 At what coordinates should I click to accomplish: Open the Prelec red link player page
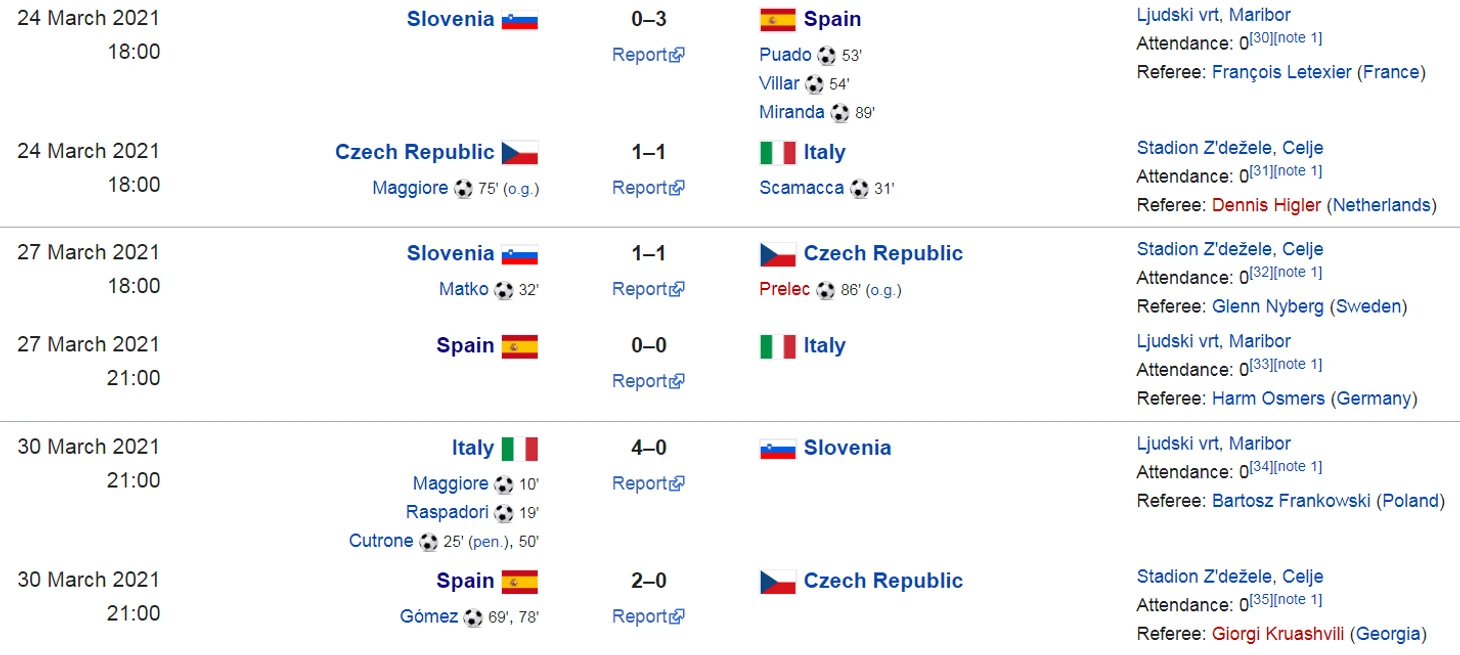click(x=785, y=290)
